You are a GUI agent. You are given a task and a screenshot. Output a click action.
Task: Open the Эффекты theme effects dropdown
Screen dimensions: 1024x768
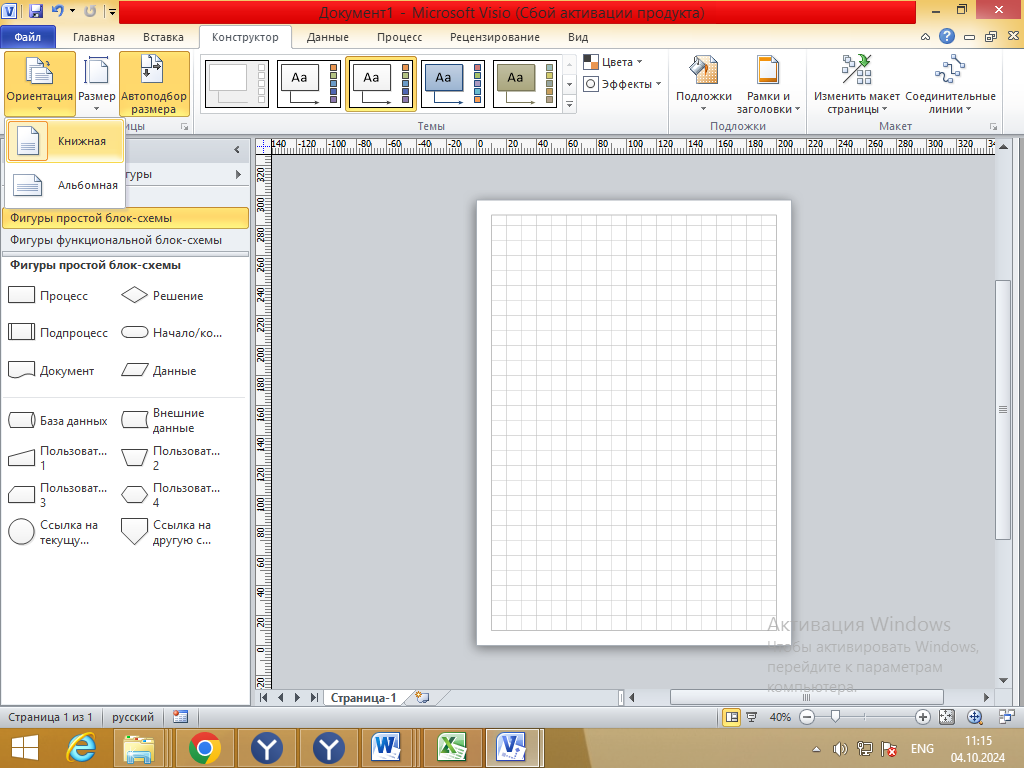tap(622, 84)
